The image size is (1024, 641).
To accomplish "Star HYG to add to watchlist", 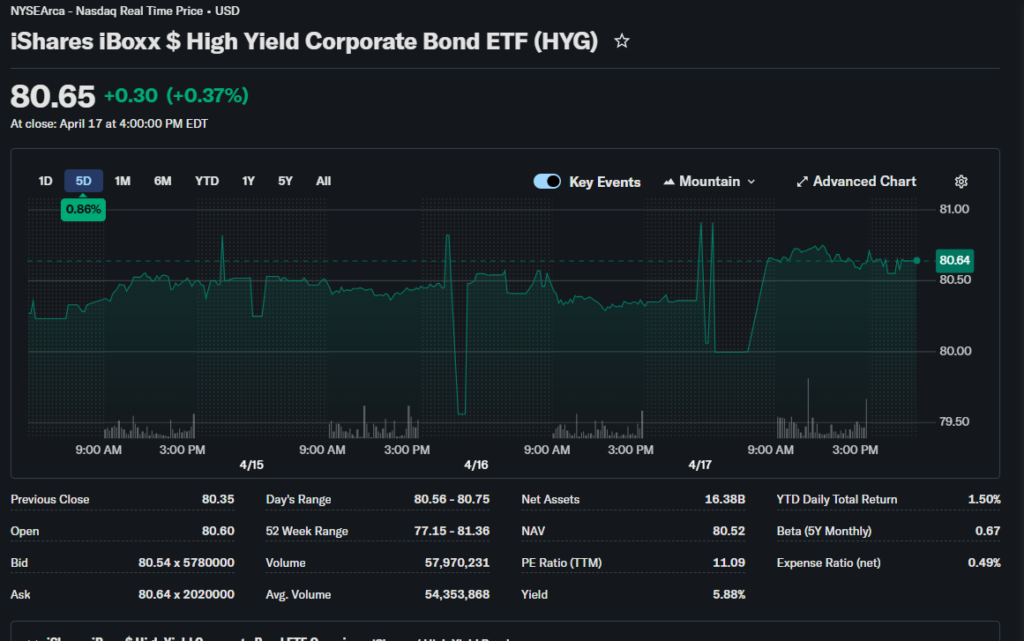I will tap(622, 41).
